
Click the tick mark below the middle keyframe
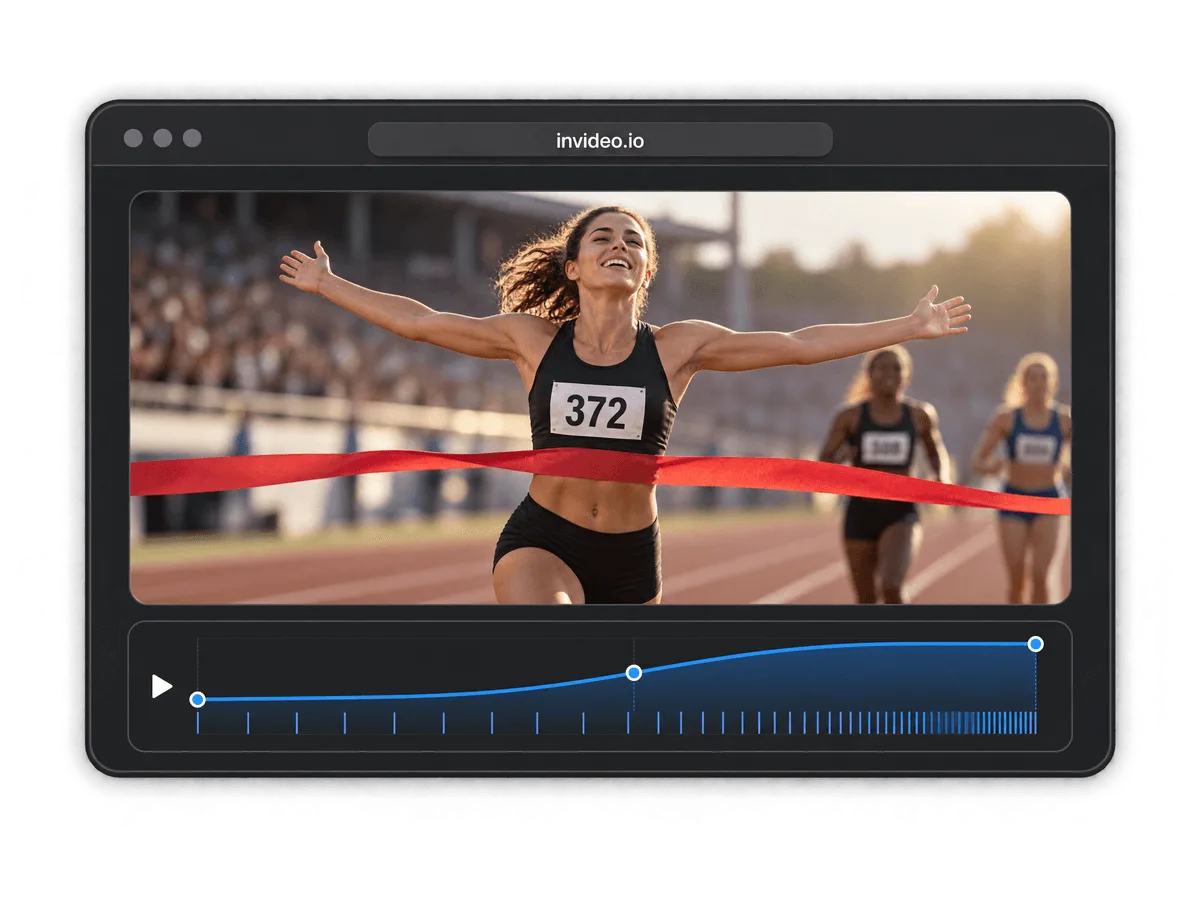point(628,723)
